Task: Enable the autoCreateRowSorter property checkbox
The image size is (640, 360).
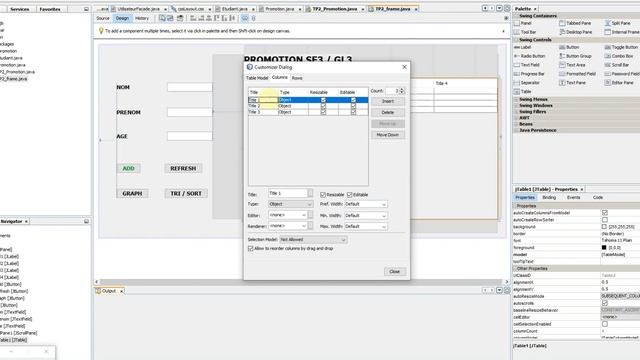Action: [x=604, y=220]
